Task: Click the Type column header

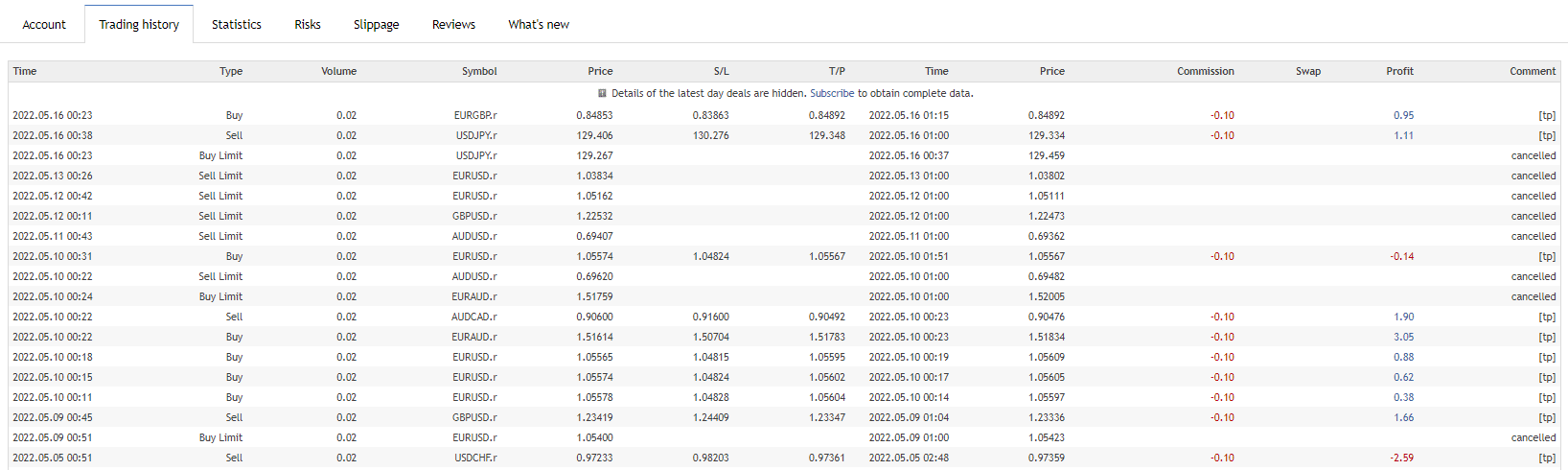Action: (x=231, y=71)
